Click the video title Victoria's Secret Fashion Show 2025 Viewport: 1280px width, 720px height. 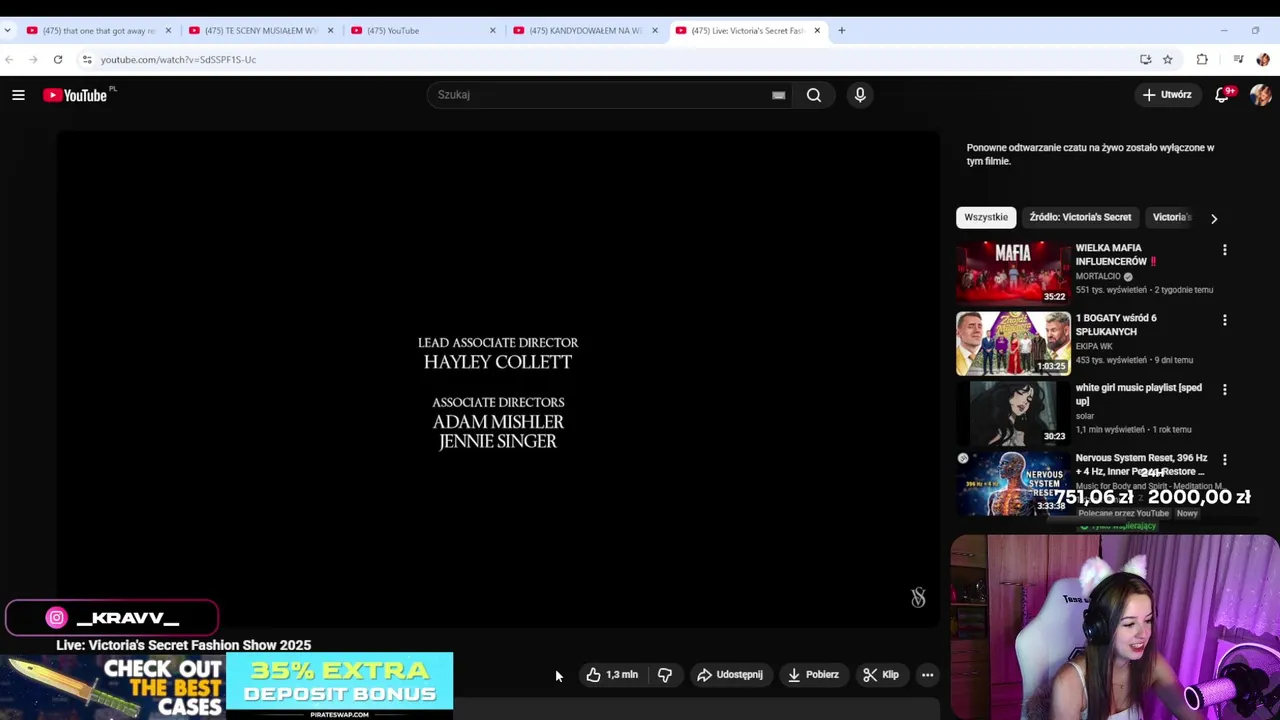183,645
